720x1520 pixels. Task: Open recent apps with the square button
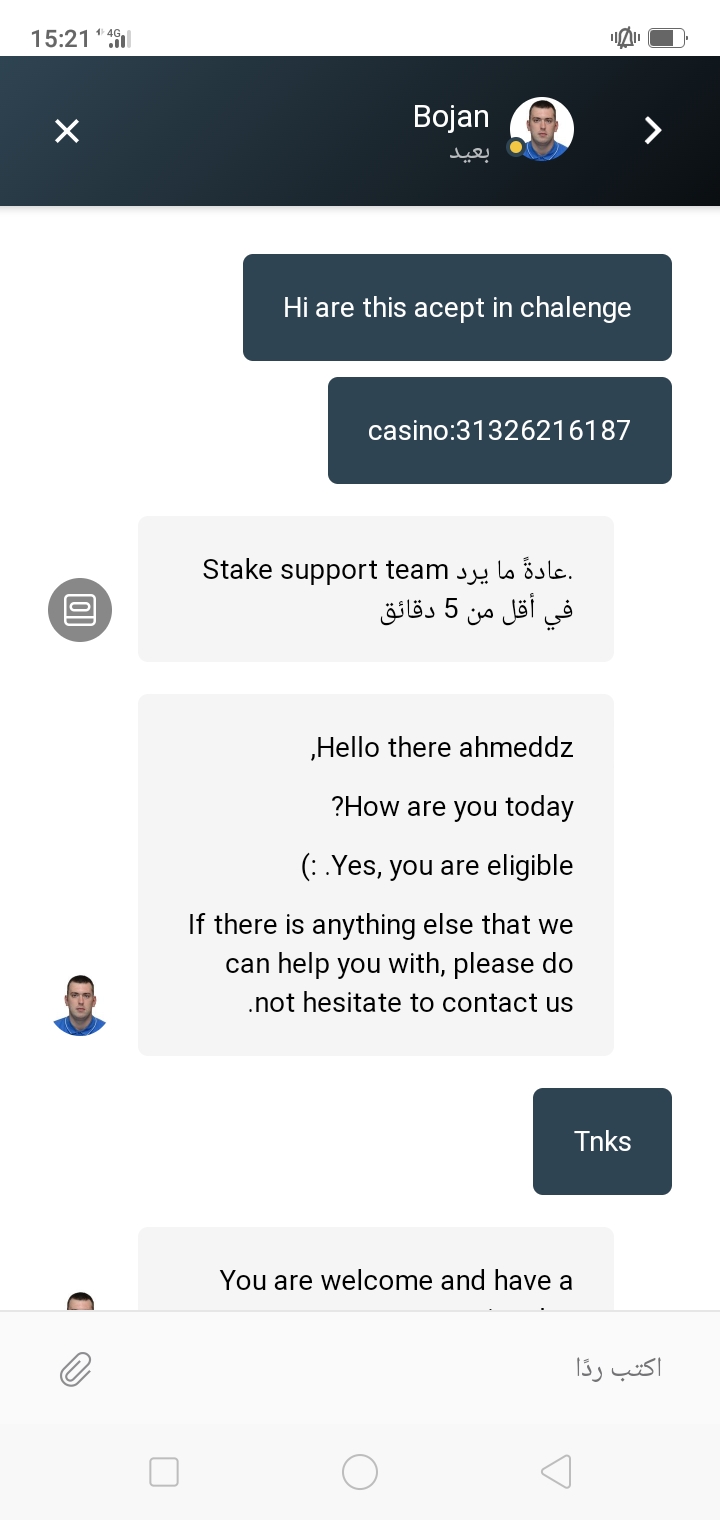pos(164,1472)
